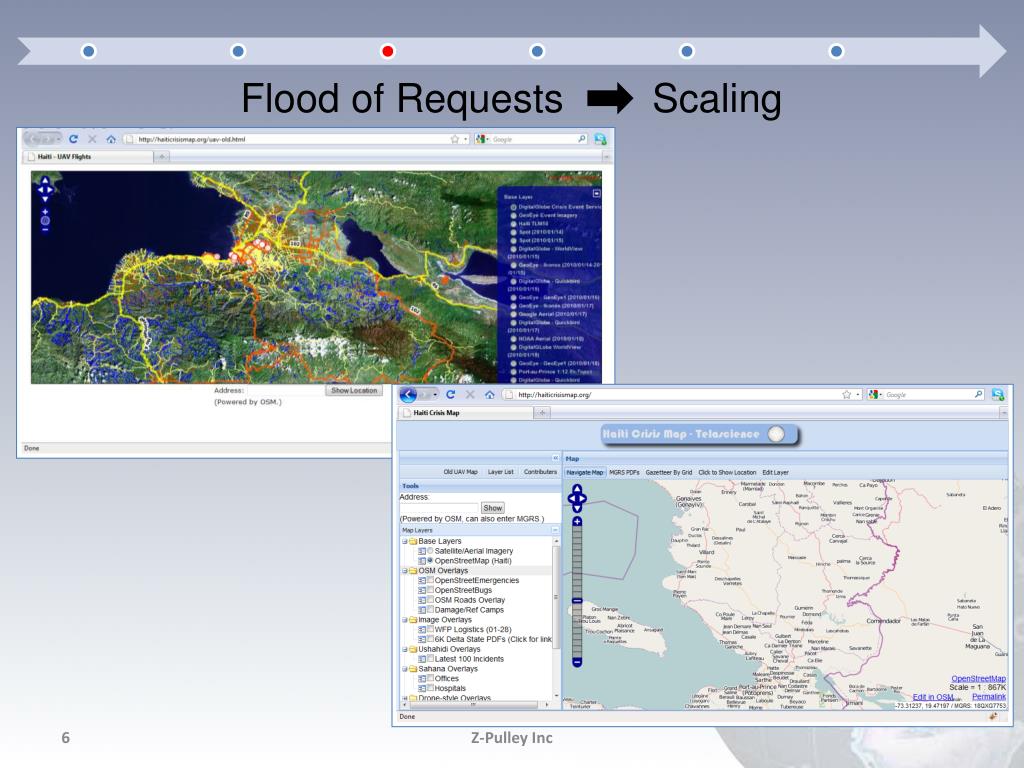This screenshot has height=768, width=1024.
Task: Zoom in on the UAV Flights map
Action: 45,212
